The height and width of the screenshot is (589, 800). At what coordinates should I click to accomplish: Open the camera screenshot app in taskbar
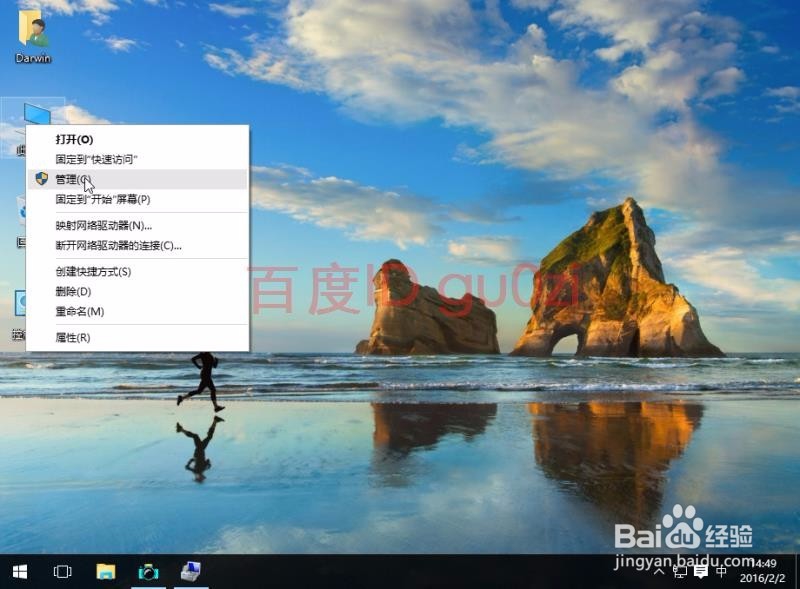148,572
